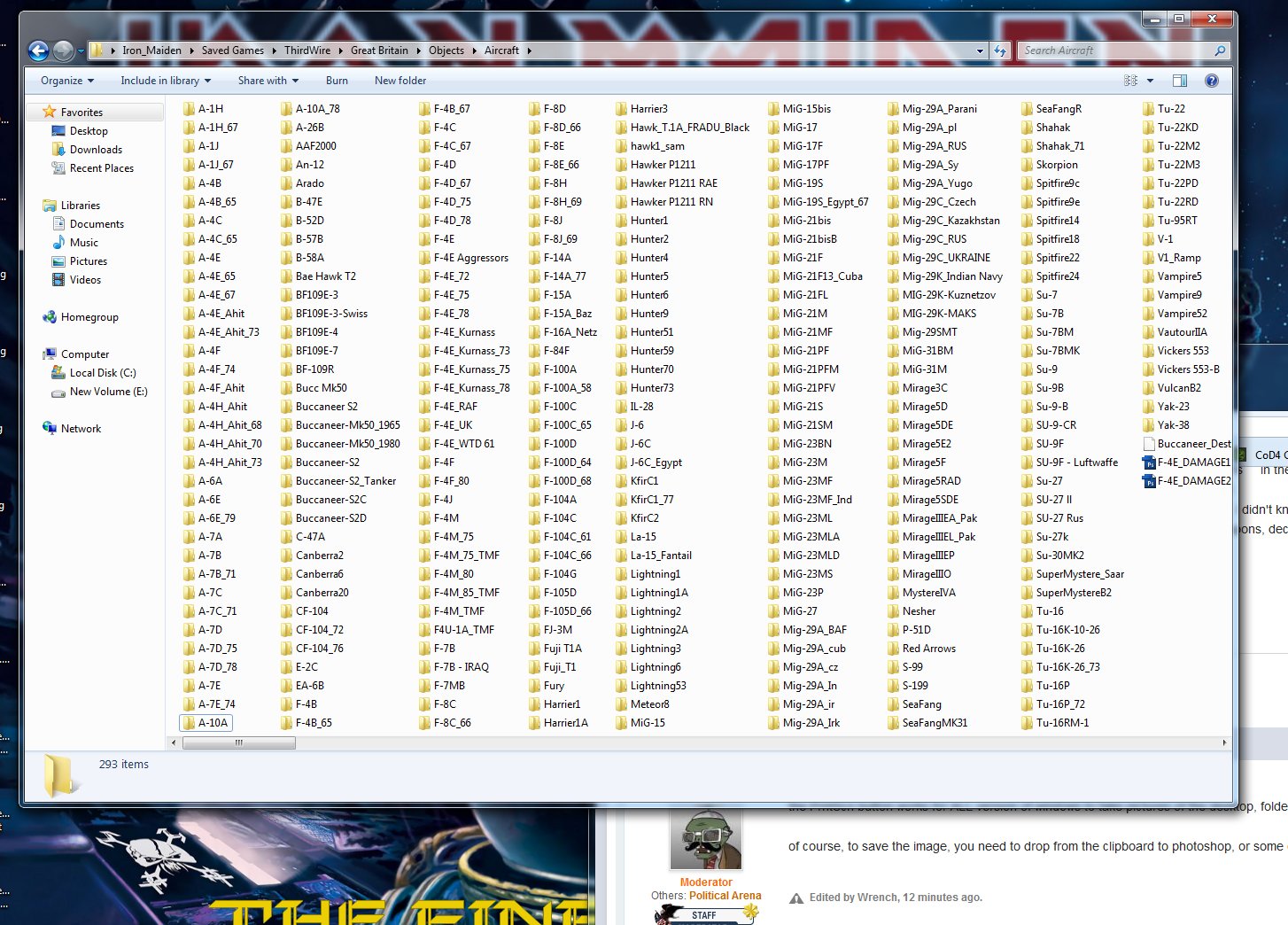Select the folder named "Su-30MK2"
Viewport: 1288px width, 925px height.
(1052, 556)
